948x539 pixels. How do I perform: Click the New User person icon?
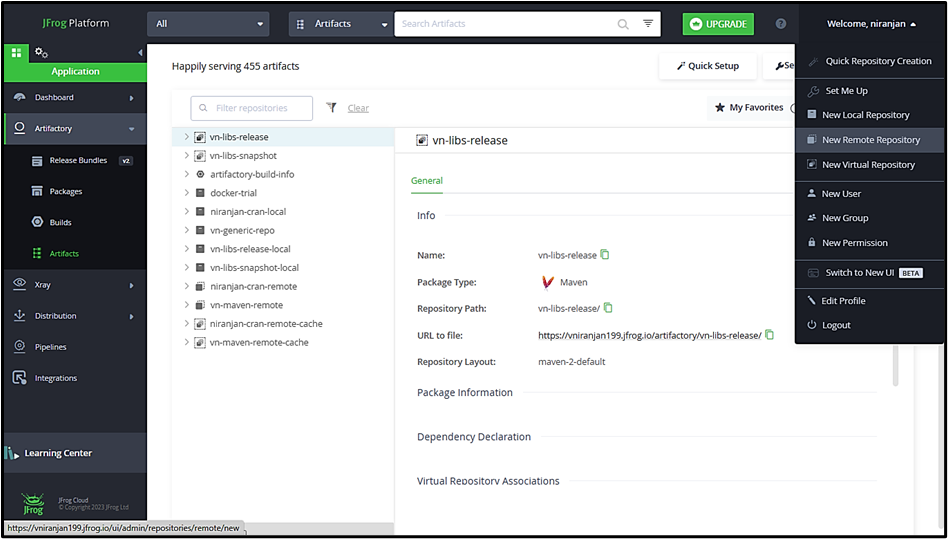812,193
